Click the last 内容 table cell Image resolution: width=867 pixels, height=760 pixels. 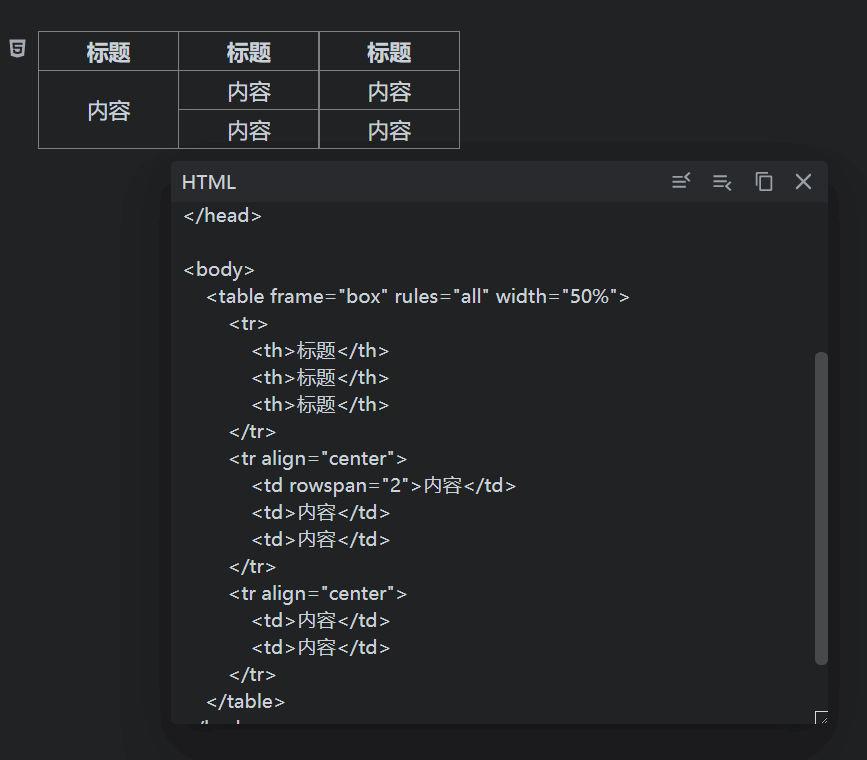pos(388,130)
